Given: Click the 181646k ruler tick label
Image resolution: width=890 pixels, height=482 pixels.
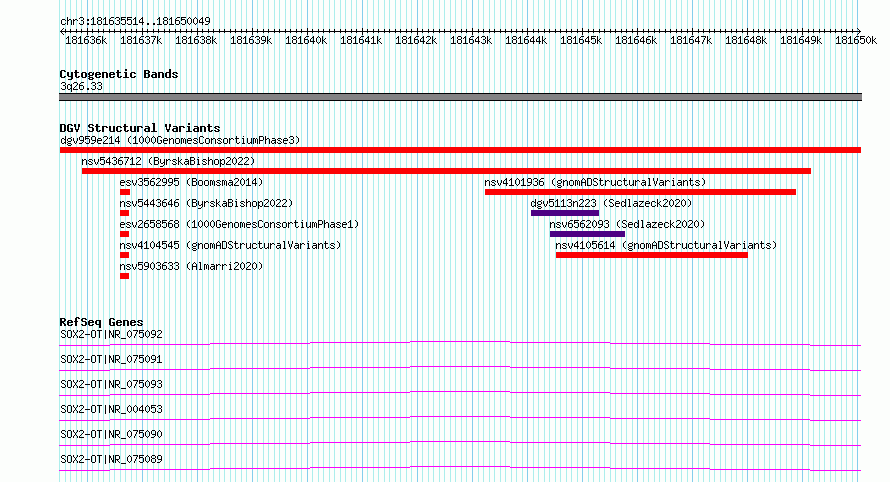Looking at the screenshot, I should tap(637, 40).
